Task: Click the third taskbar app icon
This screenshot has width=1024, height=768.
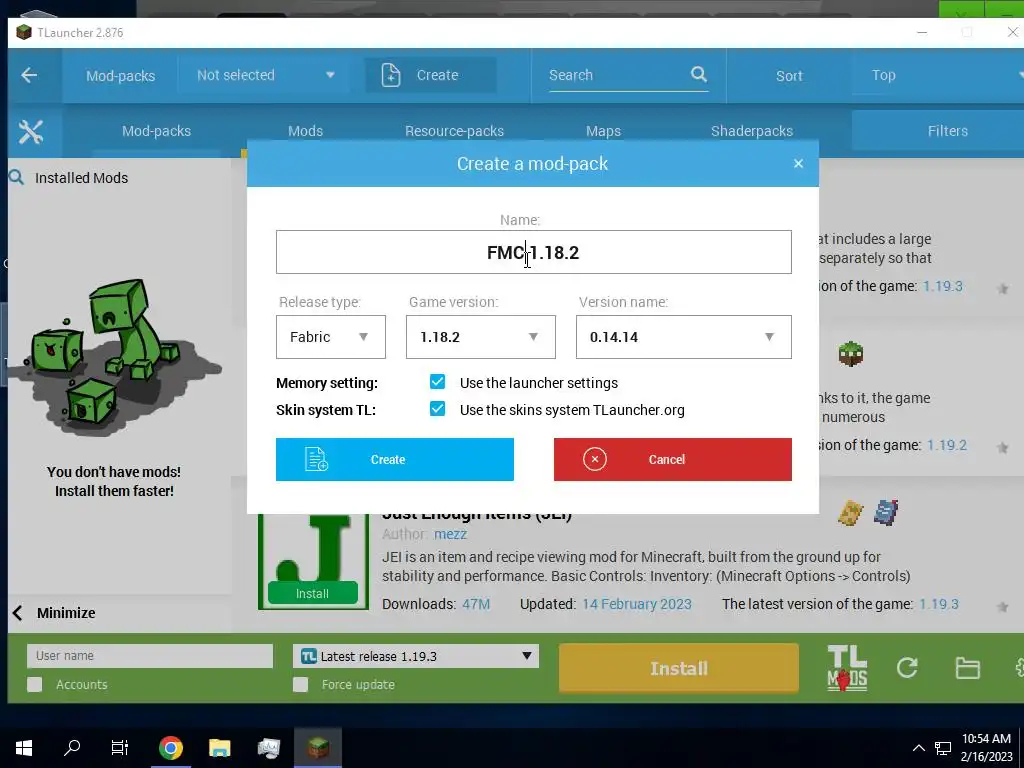Action: [x=268, y=748]
